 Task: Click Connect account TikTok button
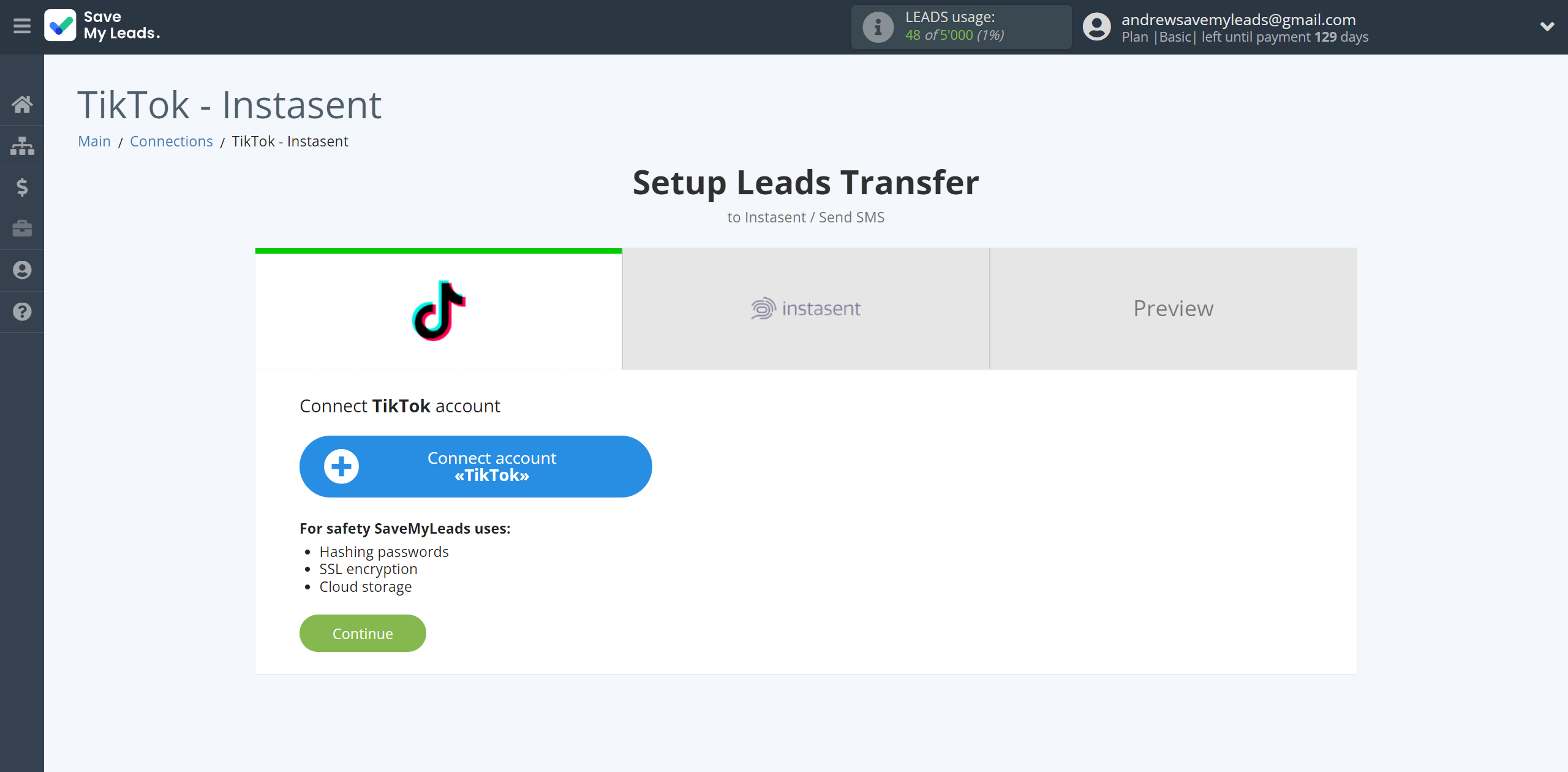click(475, 466)
